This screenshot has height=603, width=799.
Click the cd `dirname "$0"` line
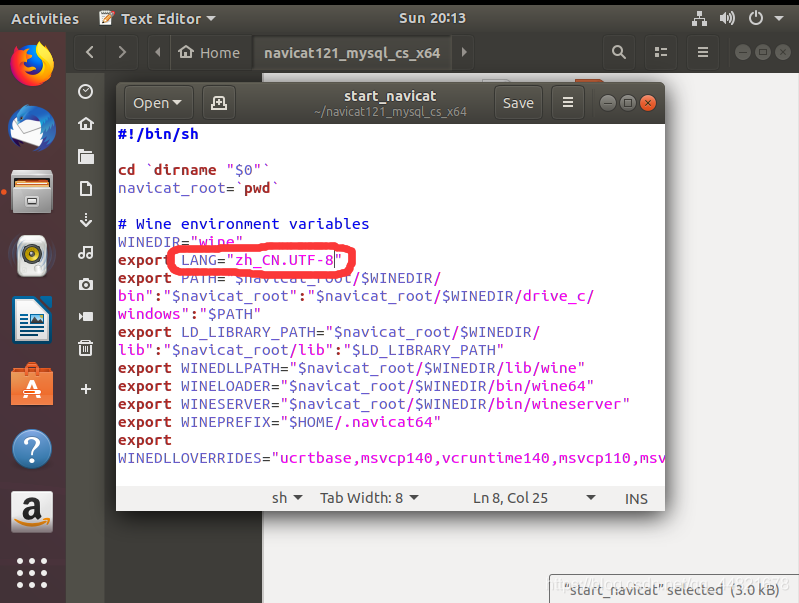coord(194,170)
